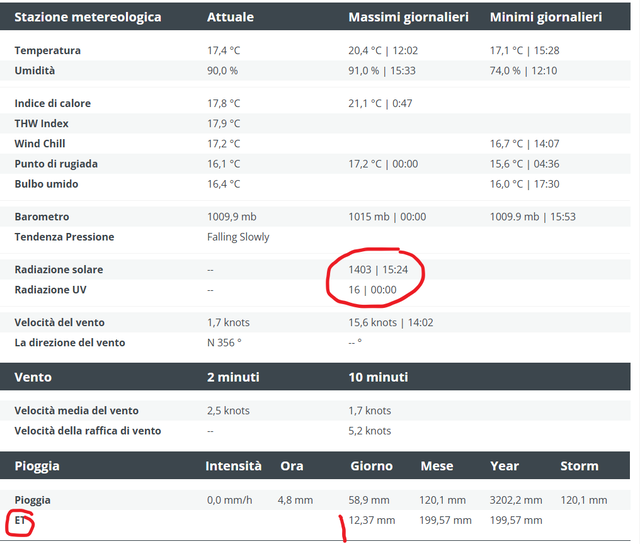Screen dimensions: 640x544
Task: Click 10-minute gust value '5,2 knots'
Action: [369, 431]
